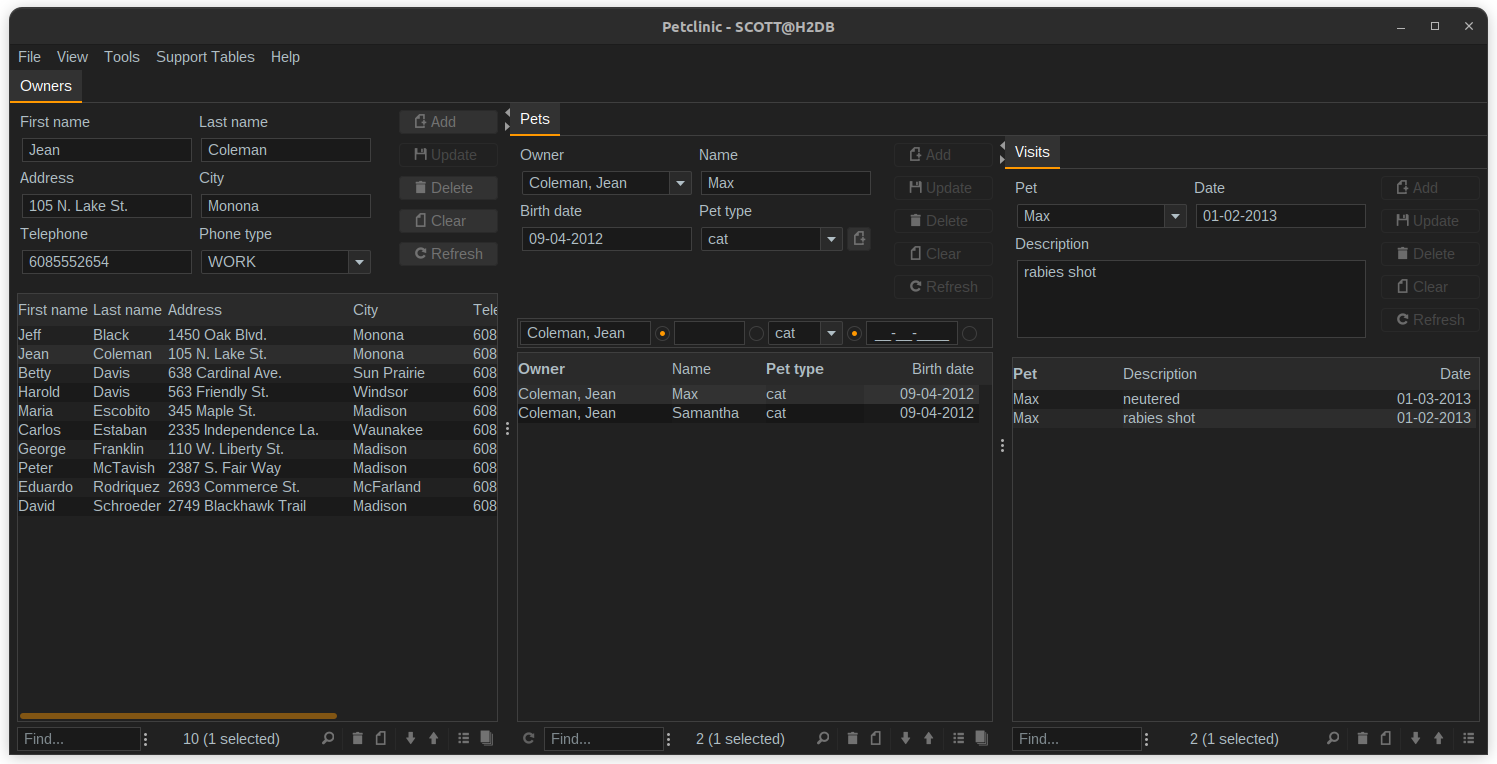
Task: Click the move-up arrow in Visits table toolbar
Action: click(1439, 739)
